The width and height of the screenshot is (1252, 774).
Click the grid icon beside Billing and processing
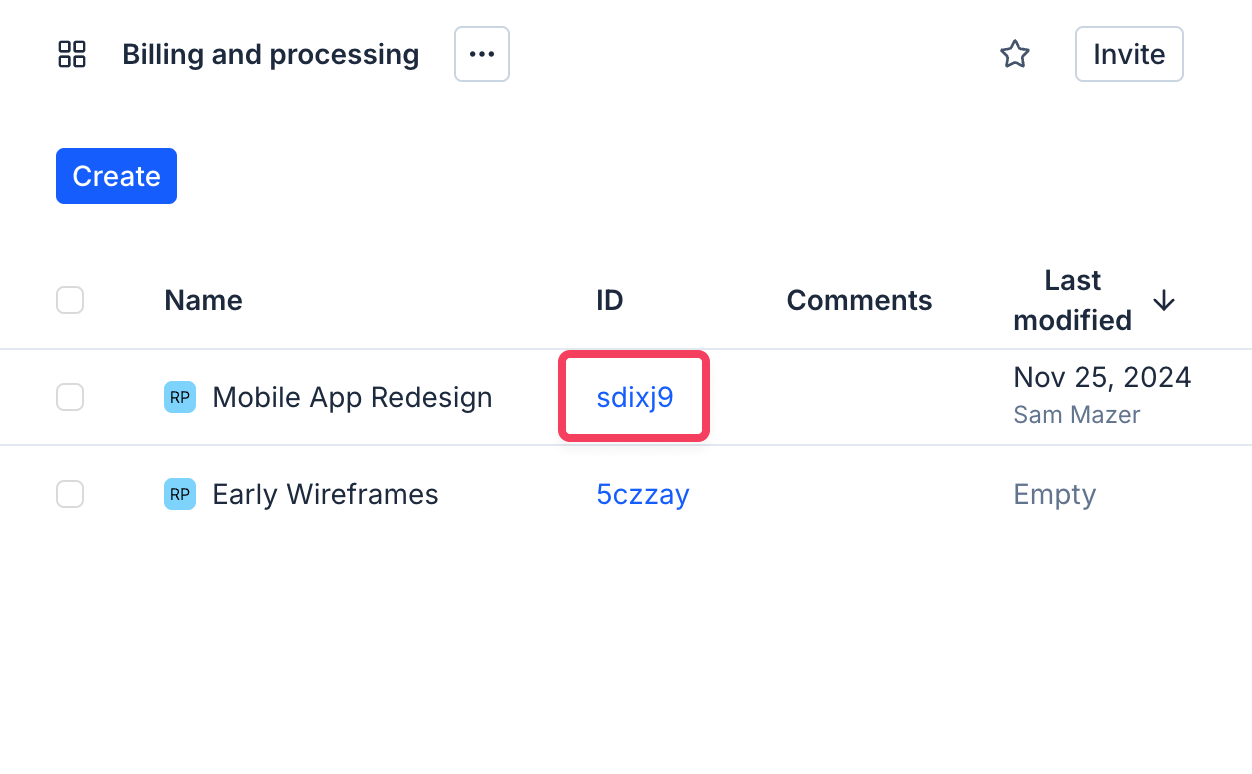pyautogui.click(x=72, y=54)
